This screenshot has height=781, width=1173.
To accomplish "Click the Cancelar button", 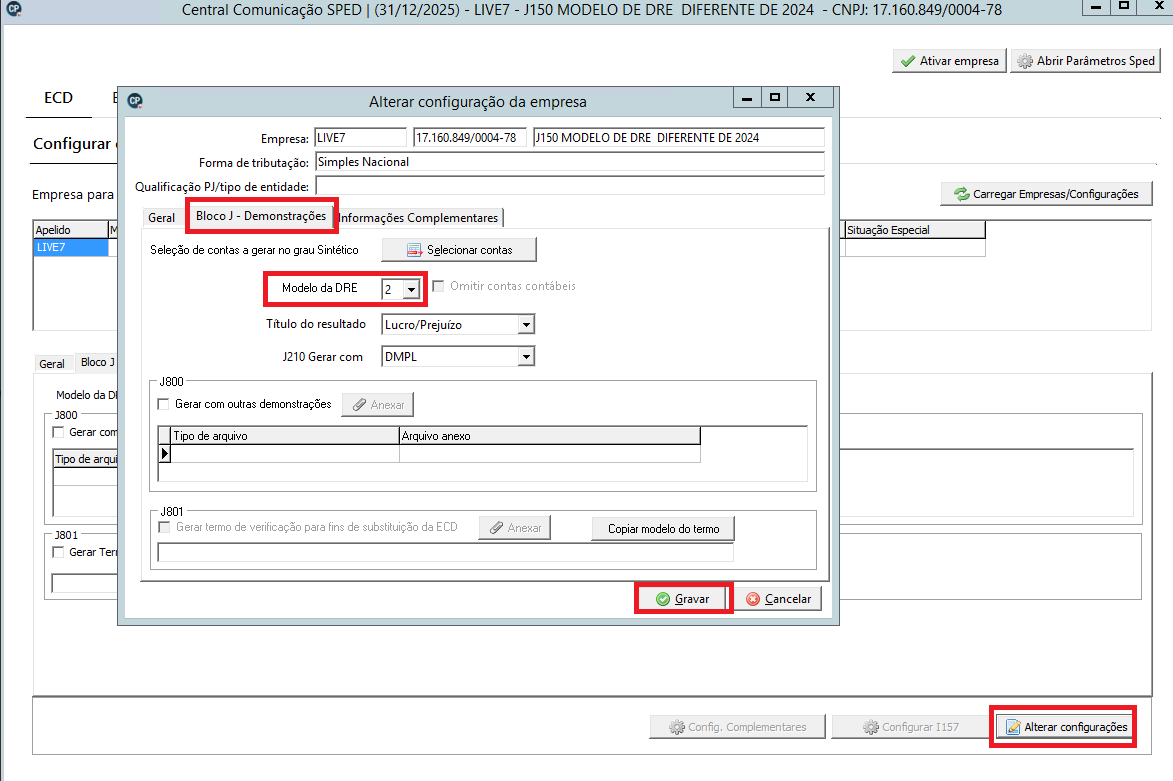I will (x=779, y=599).
